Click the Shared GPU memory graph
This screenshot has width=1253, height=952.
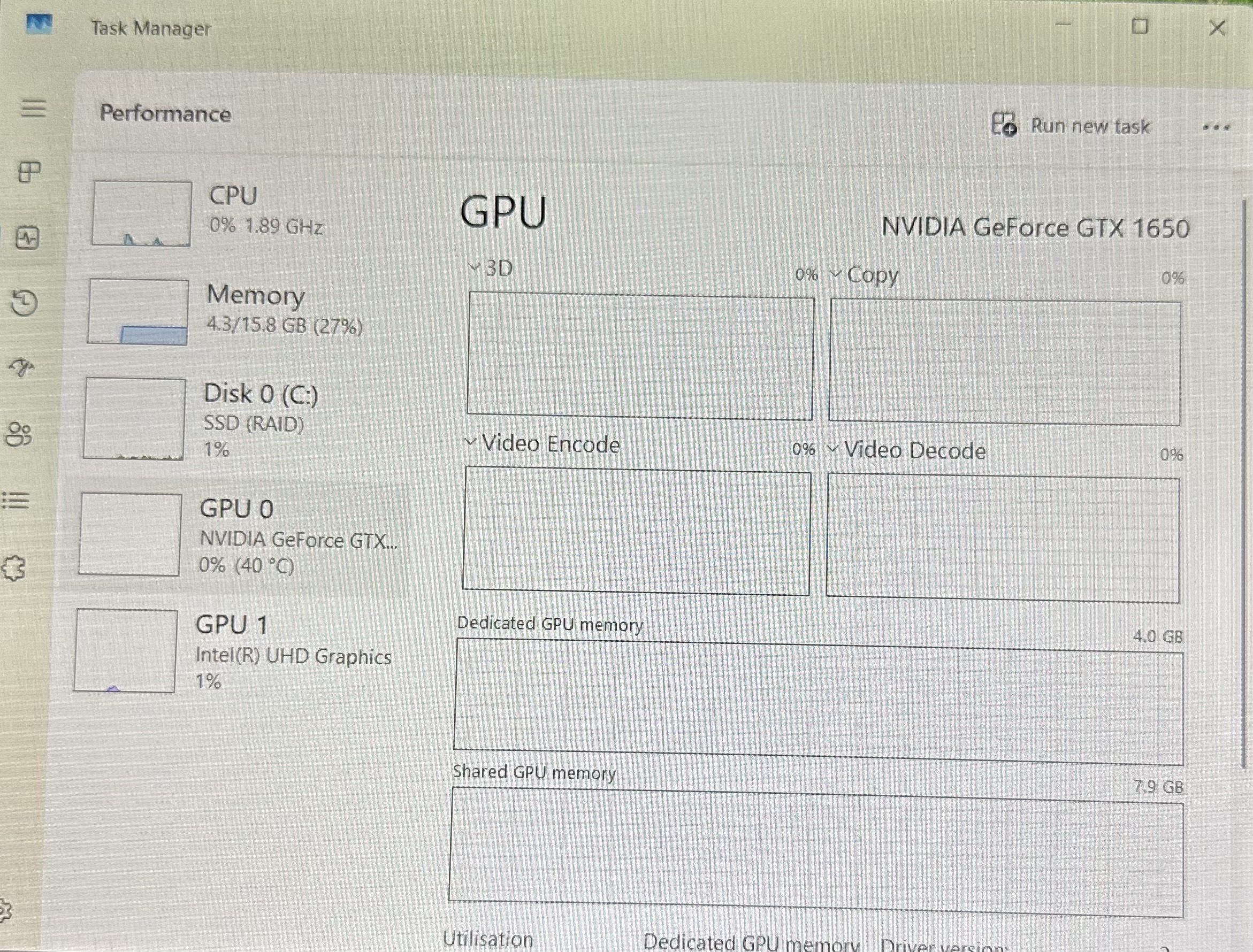(816, 851)
